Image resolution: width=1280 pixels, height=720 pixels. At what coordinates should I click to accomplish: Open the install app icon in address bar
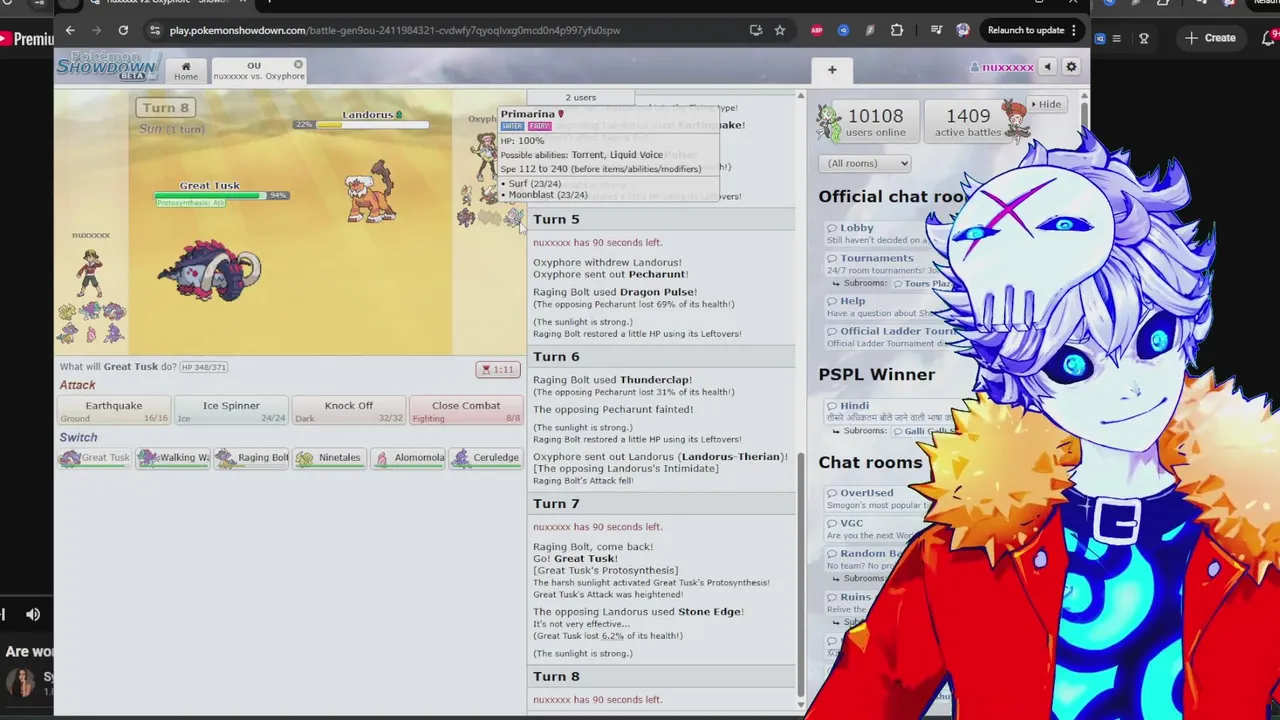pyautogui.click(x=756, y=30)
